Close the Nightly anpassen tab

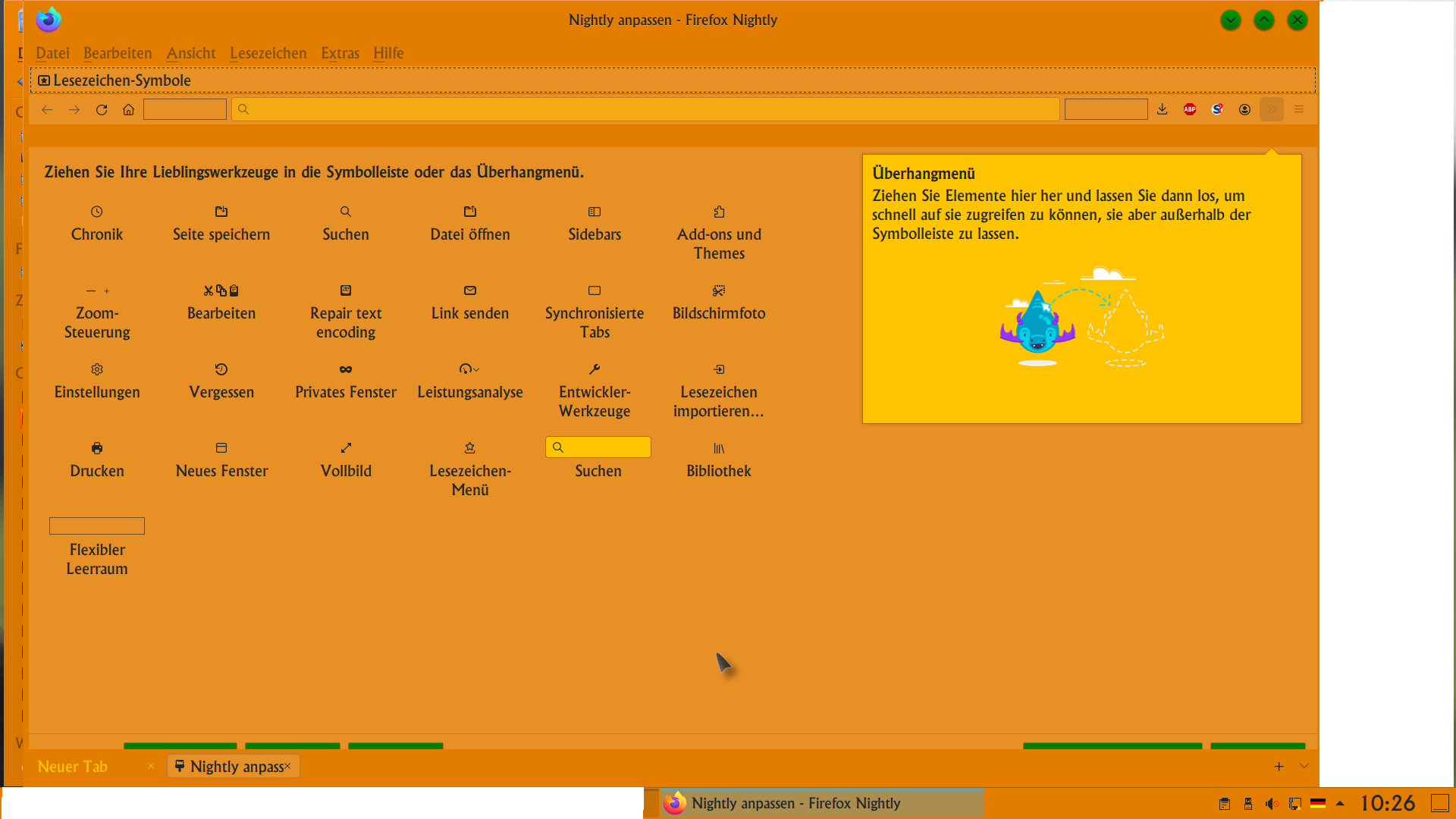coord(287,767)
